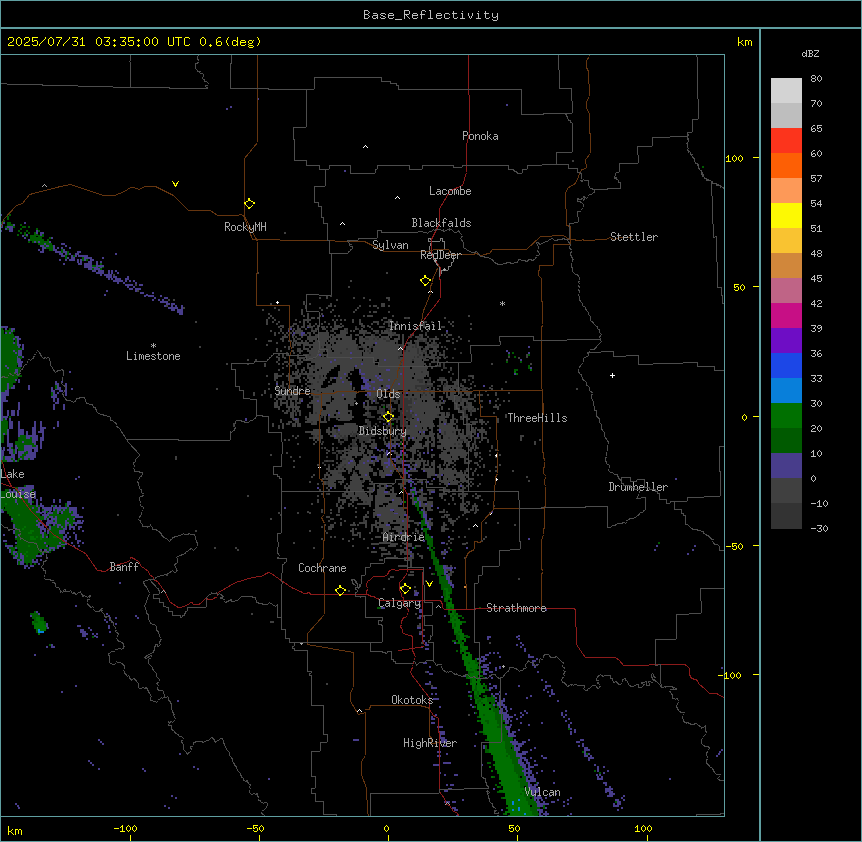Click the yellow diamond marker inside Calgary boundary
This screenshot has width=862, height=842.
pos(405,589)
